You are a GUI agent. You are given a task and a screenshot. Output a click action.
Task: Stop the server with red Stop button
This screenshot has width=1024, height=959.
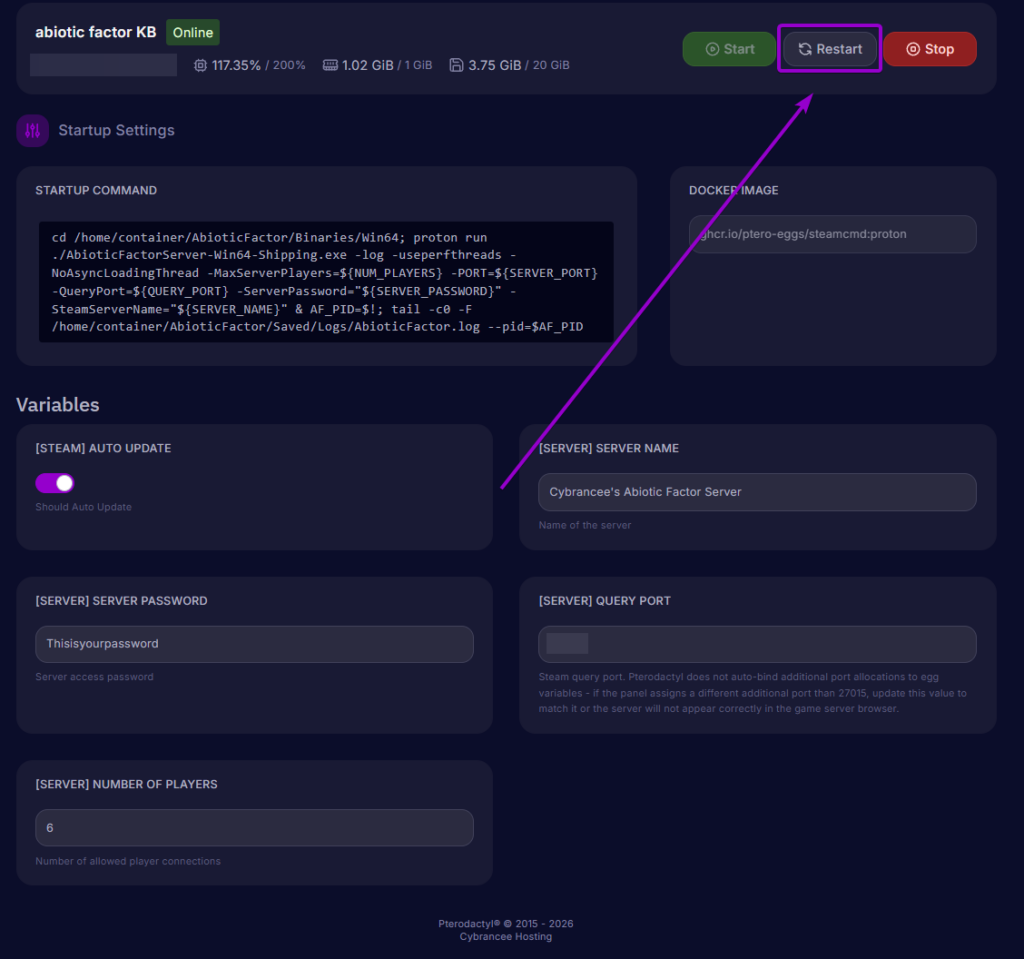[x=930, y=49]
